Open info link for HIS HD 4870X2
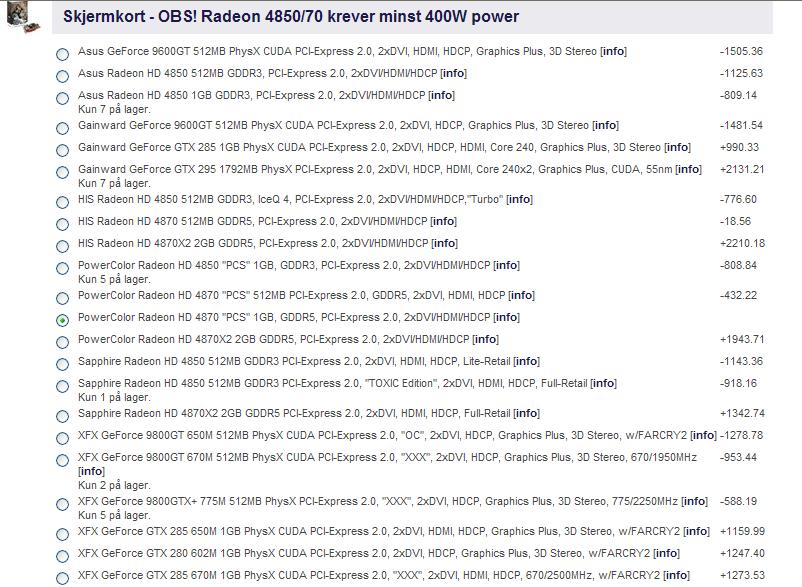The height and width of the screenshot is (587, 802). point(444,243)
